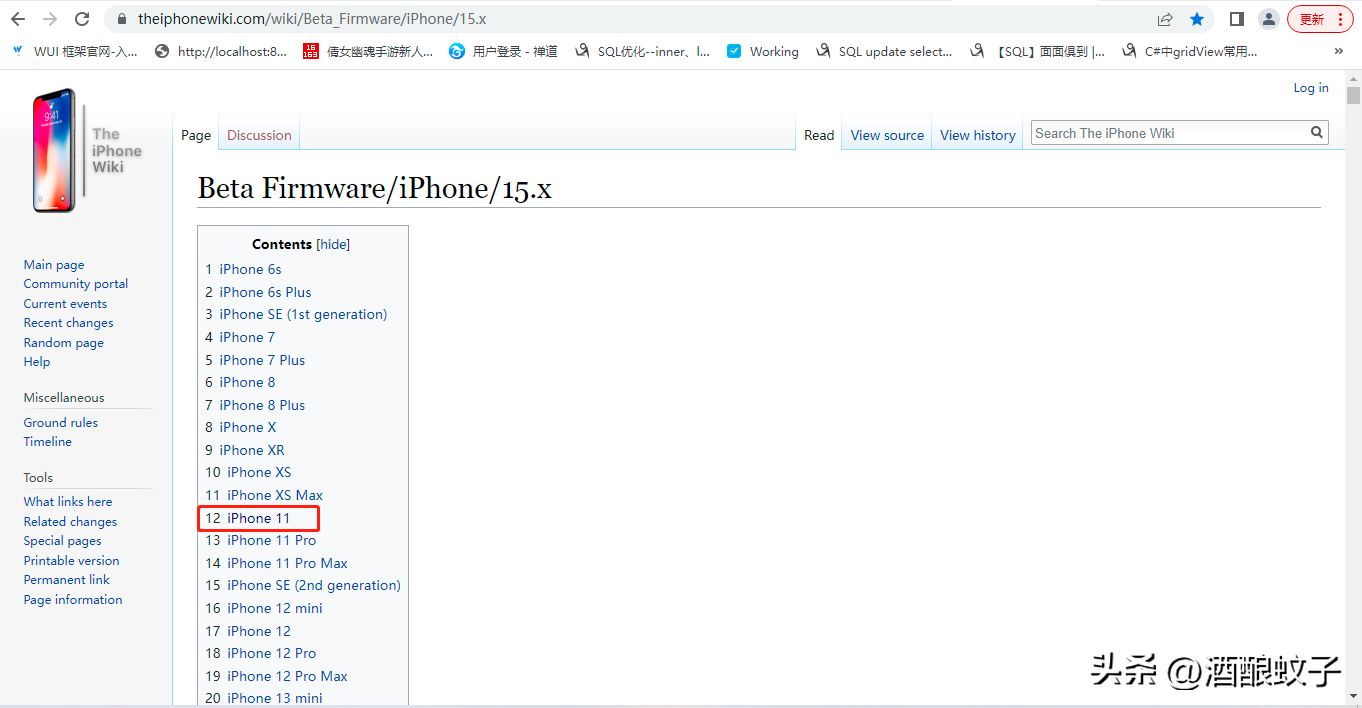This screenshot has width=1362, height=708.
Task: Open the Working bookmark
Action: pyautogui.click(x=762, y=51)
